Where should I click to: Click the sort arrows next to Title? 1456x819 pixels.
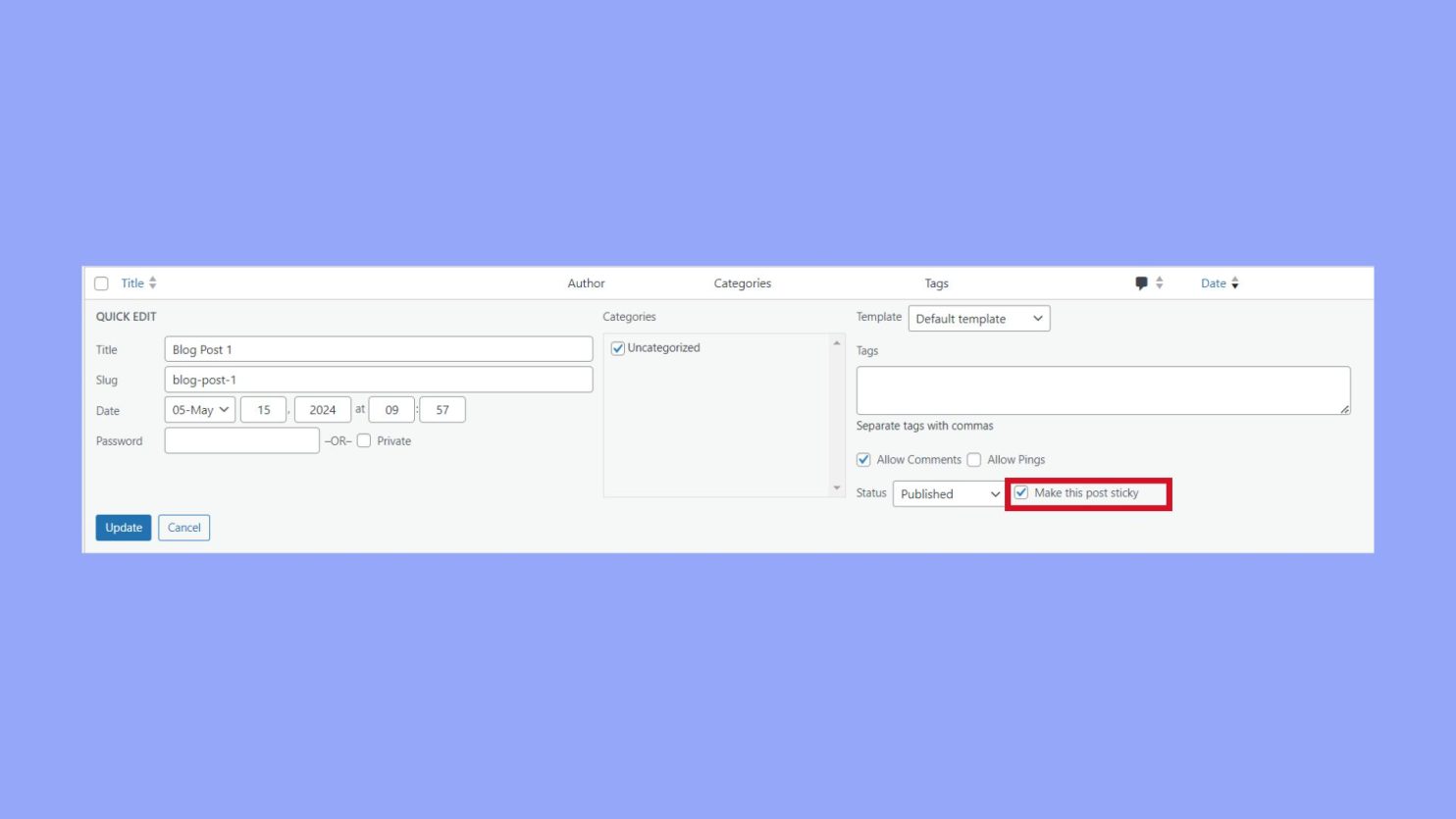point(155,282)
